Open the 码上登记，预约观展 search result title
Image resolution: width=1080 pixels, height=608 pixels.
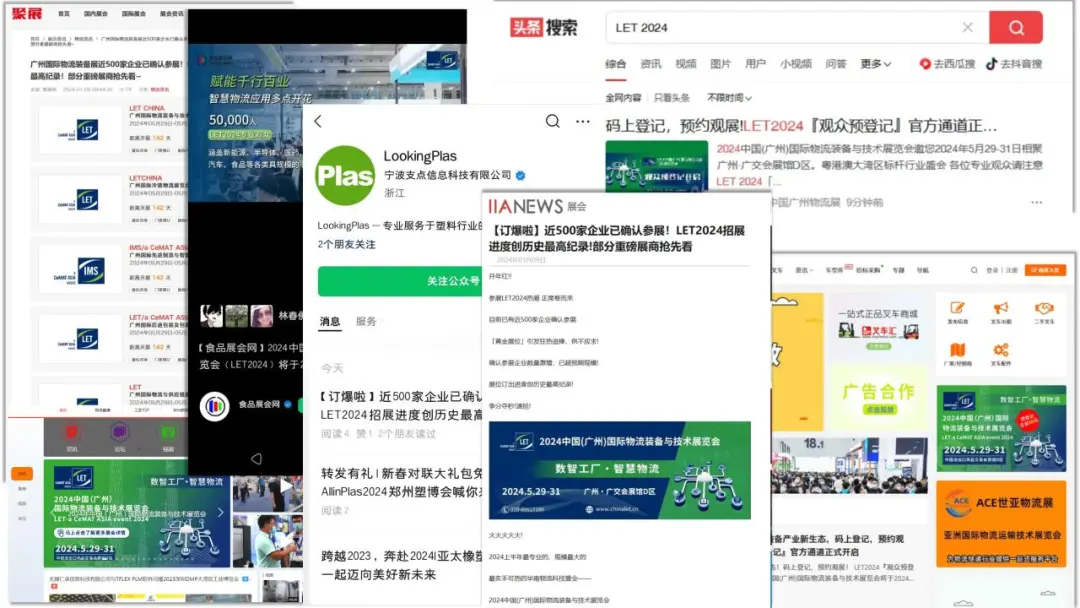click(801, 126)
